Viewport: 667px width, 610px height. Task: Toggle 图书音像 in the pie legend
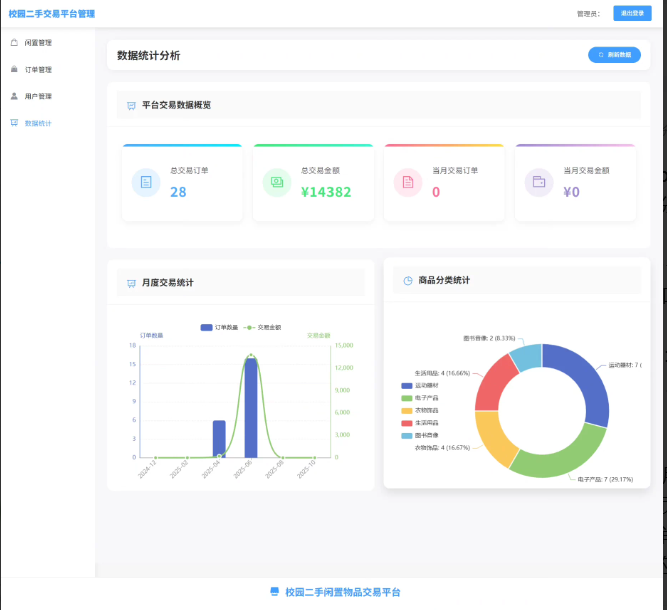click(x=419, y=435)
